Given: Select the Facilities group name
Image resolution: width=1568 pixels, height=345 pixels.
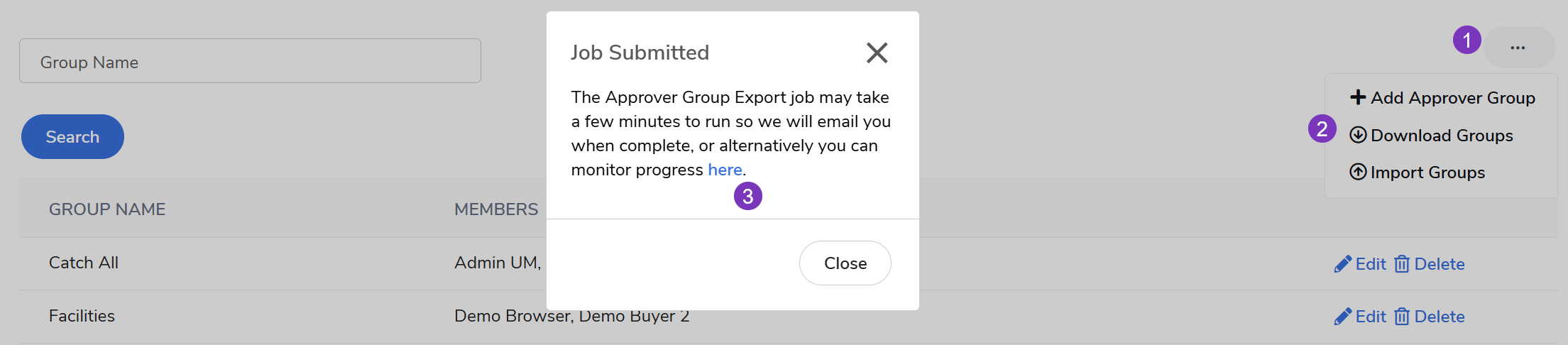Looking at the screenshot, I should pos(82,316).
